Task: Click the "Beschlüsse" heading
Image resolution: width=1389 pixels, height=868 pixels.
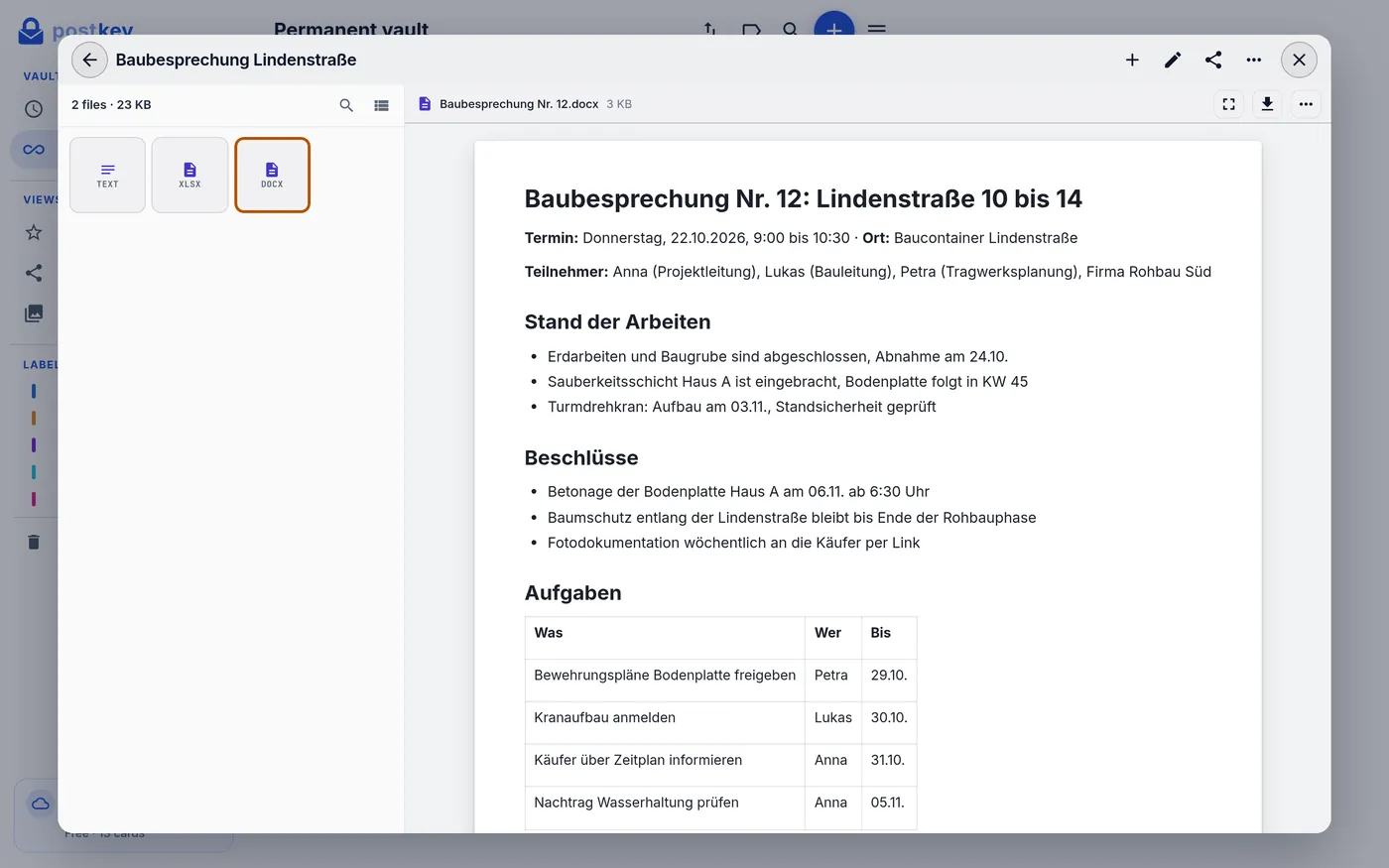Action: (x=581, y=458)
